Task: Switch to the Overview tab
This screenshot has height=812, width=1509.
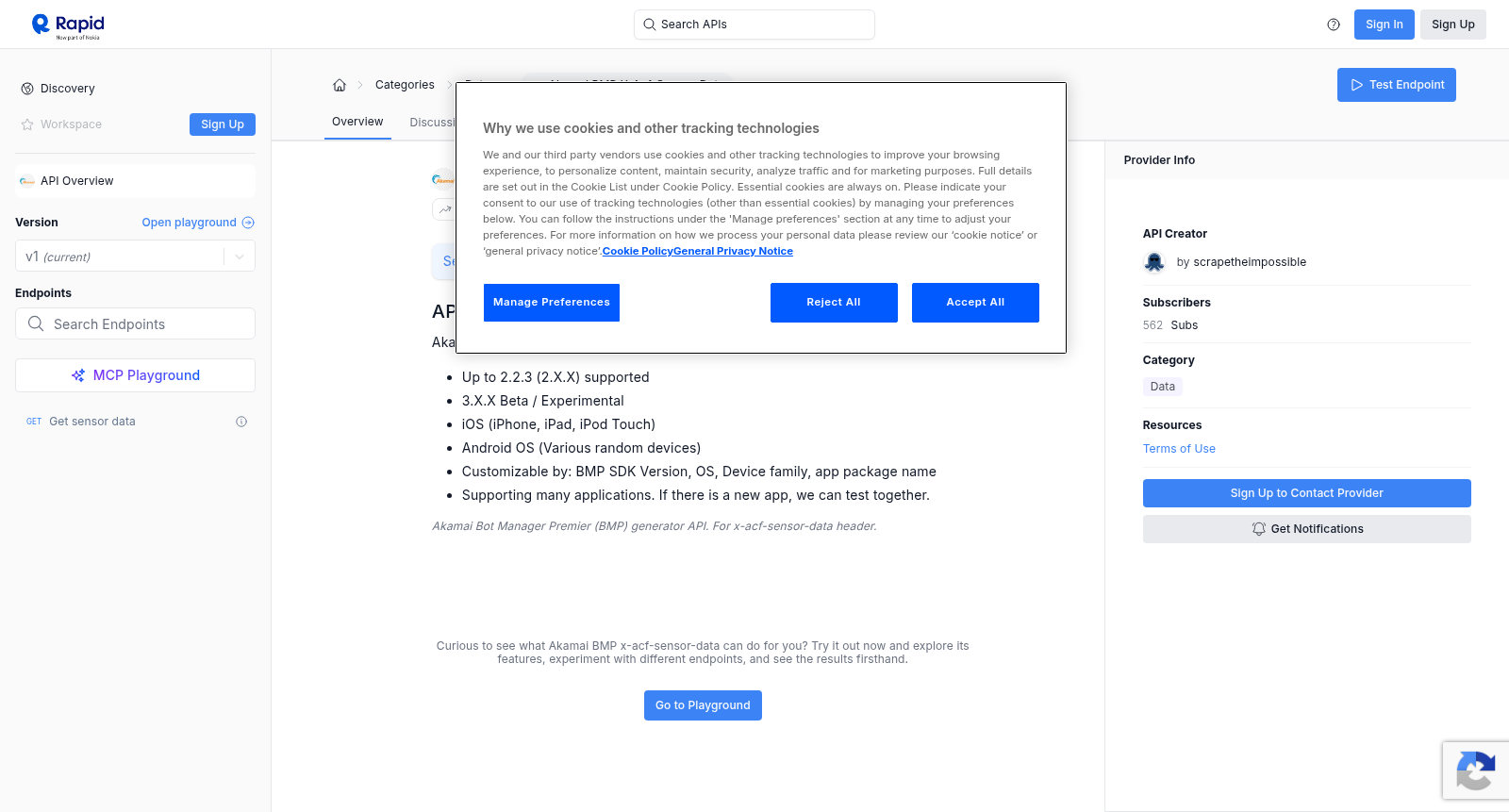Action: [357, 122]
